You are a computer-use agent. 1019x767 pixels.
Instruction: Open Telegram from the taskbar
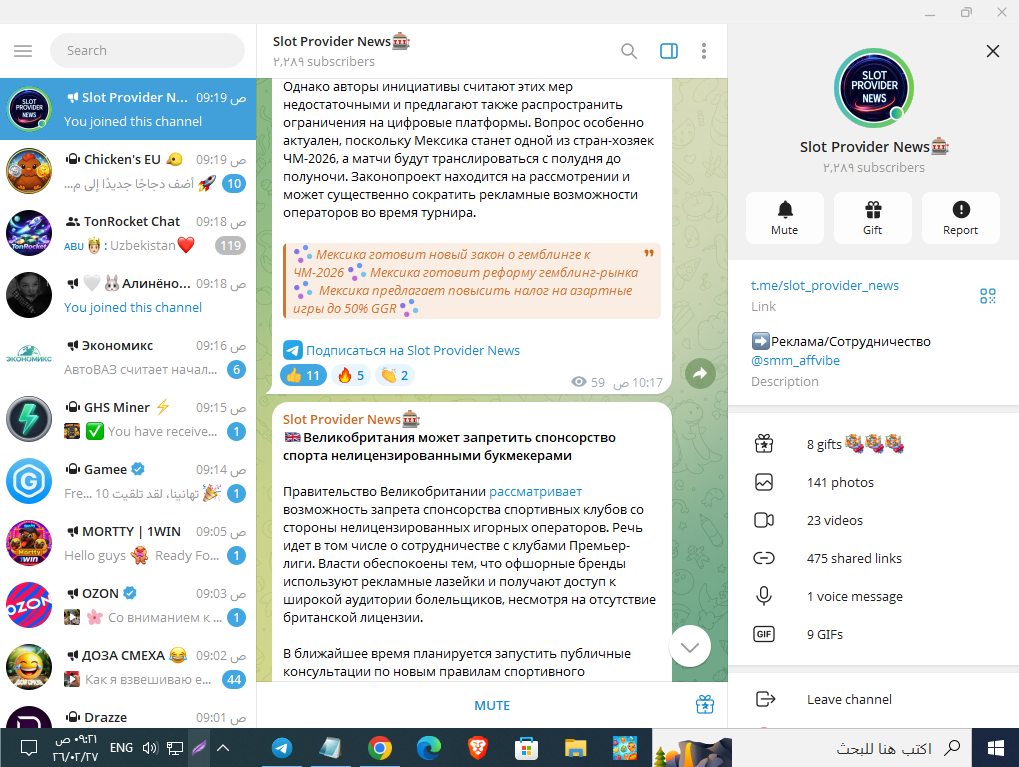point(281,748)
